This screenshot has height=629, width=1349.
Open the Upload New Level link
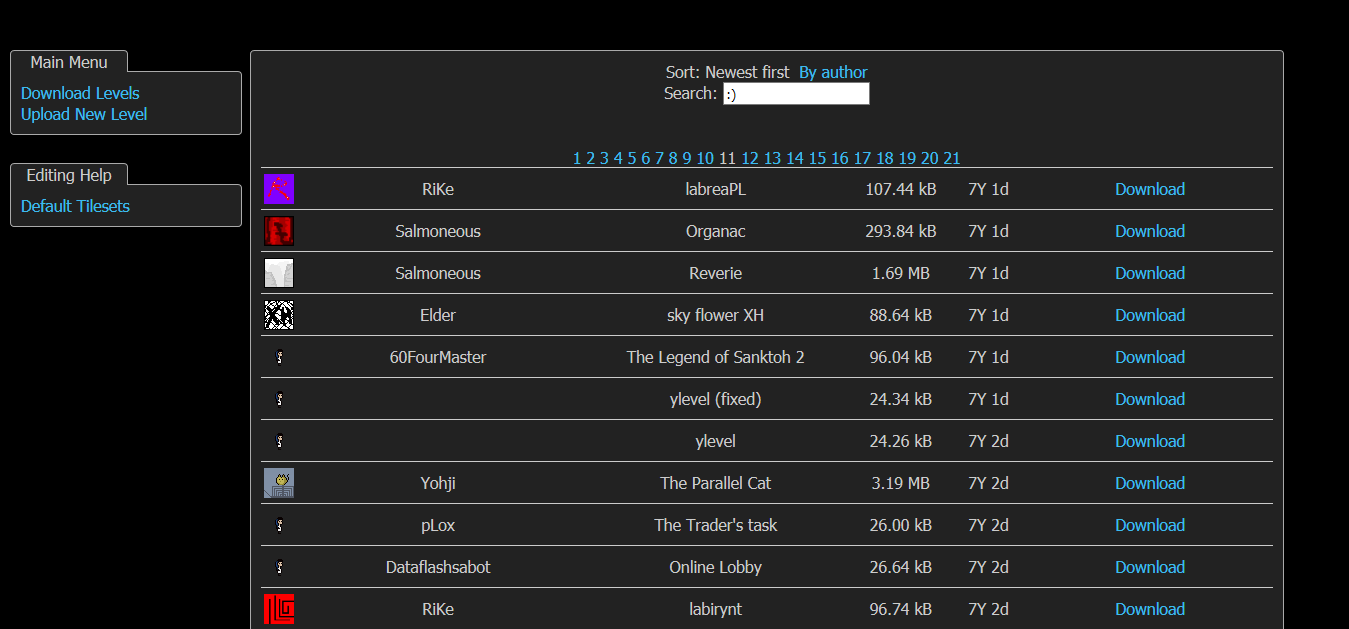pyautogui.click(x=84, y=114)
